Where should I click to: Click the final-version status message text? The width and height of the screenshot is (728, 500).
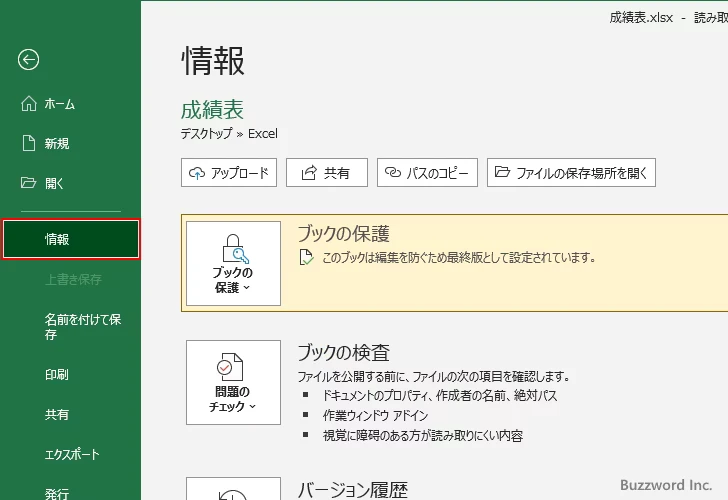pos(459,257)
